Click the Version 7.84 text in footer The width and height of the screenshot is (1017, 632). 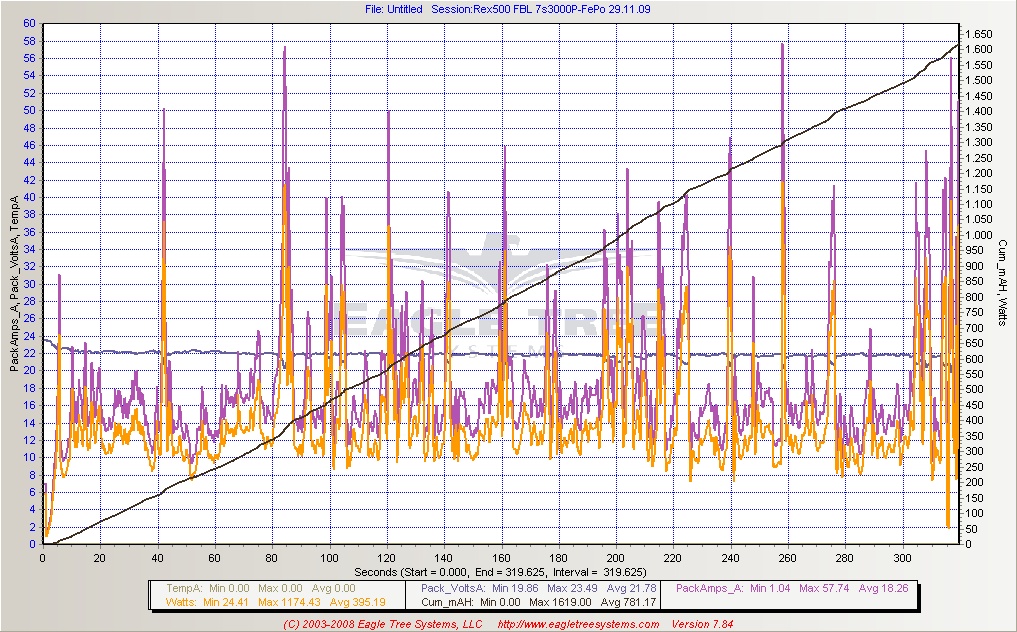[708, 625]
